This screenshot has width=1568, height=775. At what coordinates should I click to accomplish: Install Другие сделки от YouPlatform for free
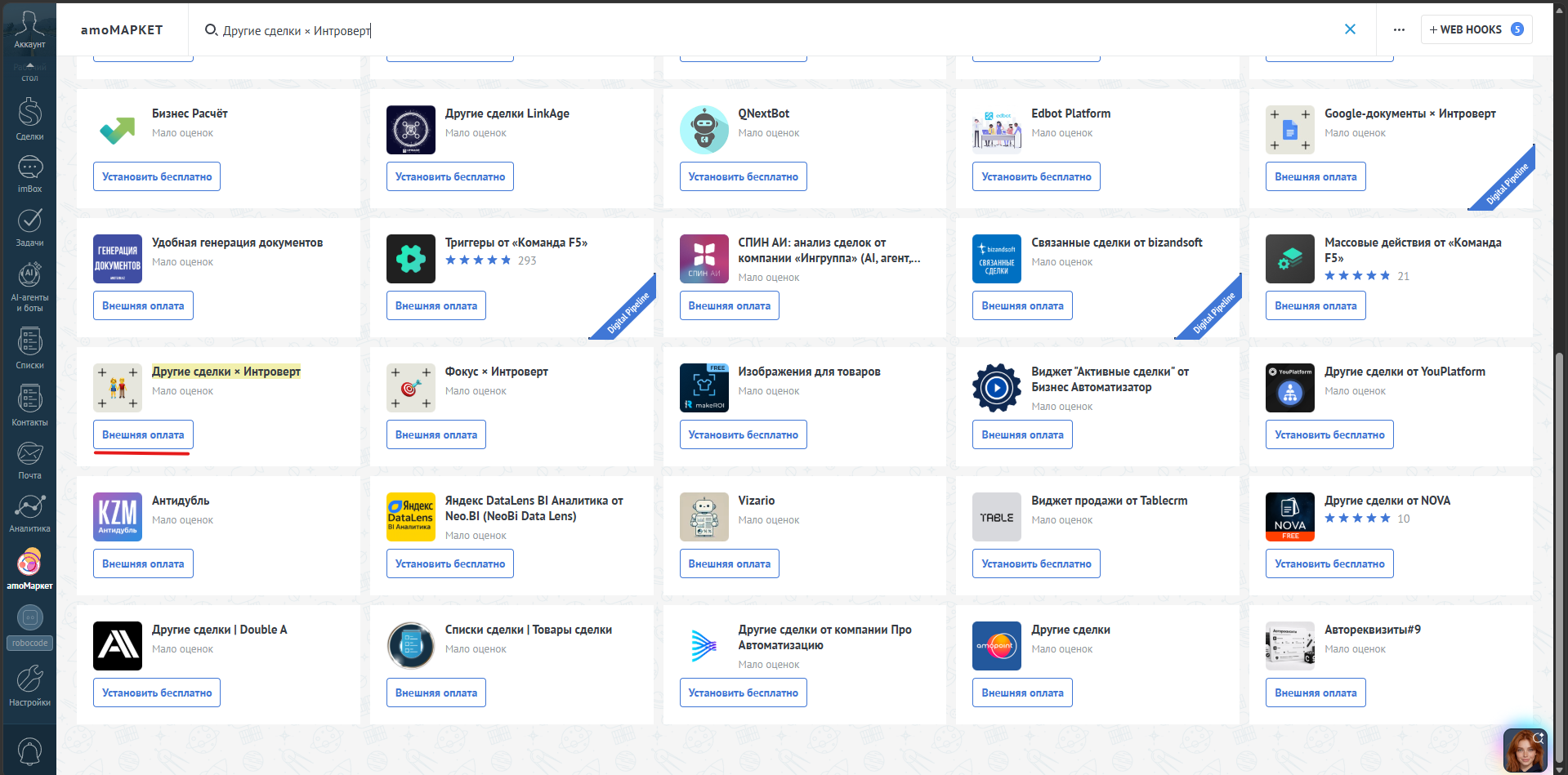[1329, 434]
